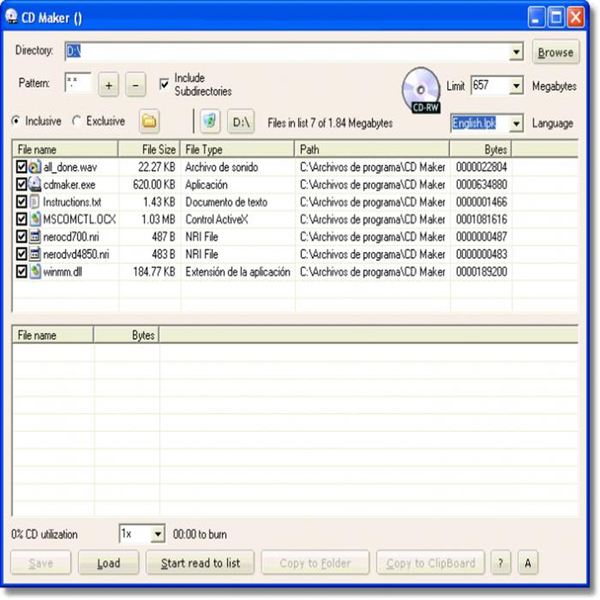The width and height of the screenshot is (600, 600).
Task: Minimize the CD Maker window
Action: pyautogui.click(x=536, y=17)
